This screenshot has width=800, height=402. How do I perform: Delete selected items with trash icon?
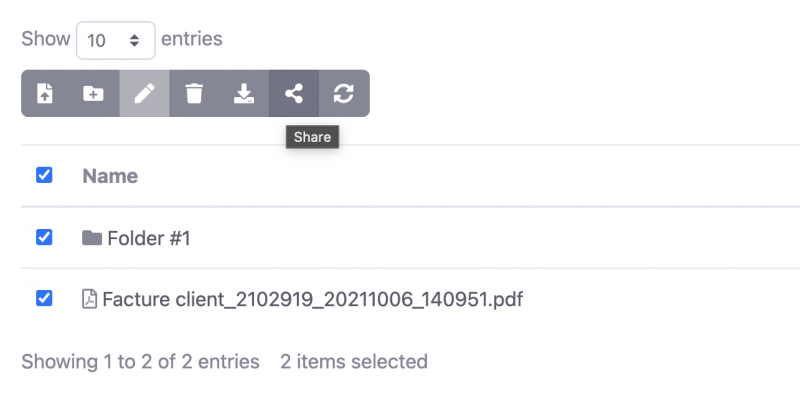point(194,93)
